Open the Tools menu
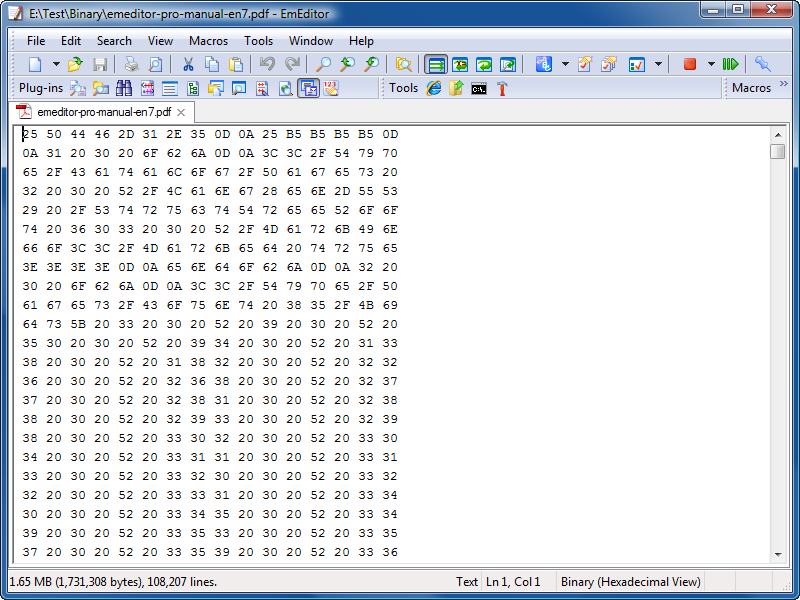This screenshot has height=600, width=800. click(x=259, y=41)
